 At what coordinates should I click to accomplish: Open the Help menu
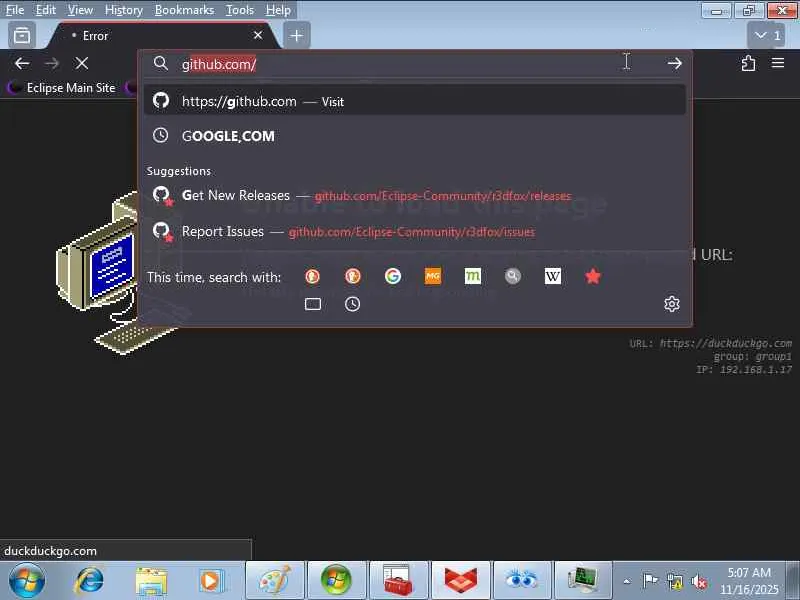[278, 10]
